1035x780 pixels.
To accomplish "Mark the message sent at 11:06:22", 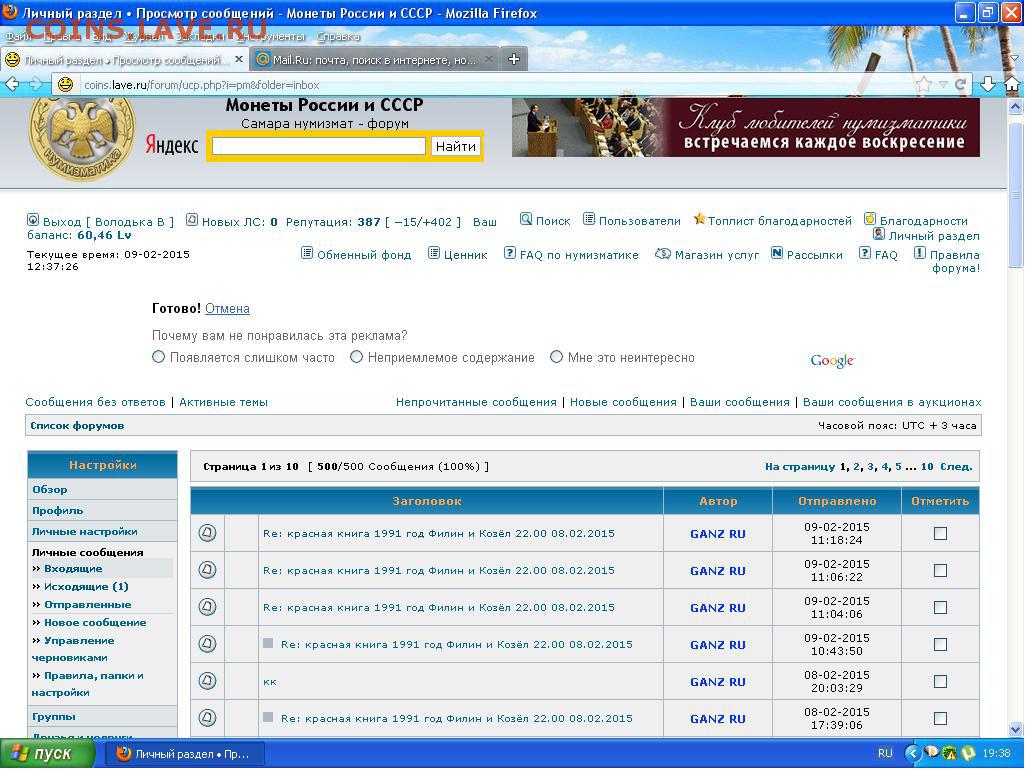I will [x=941, y=570].
